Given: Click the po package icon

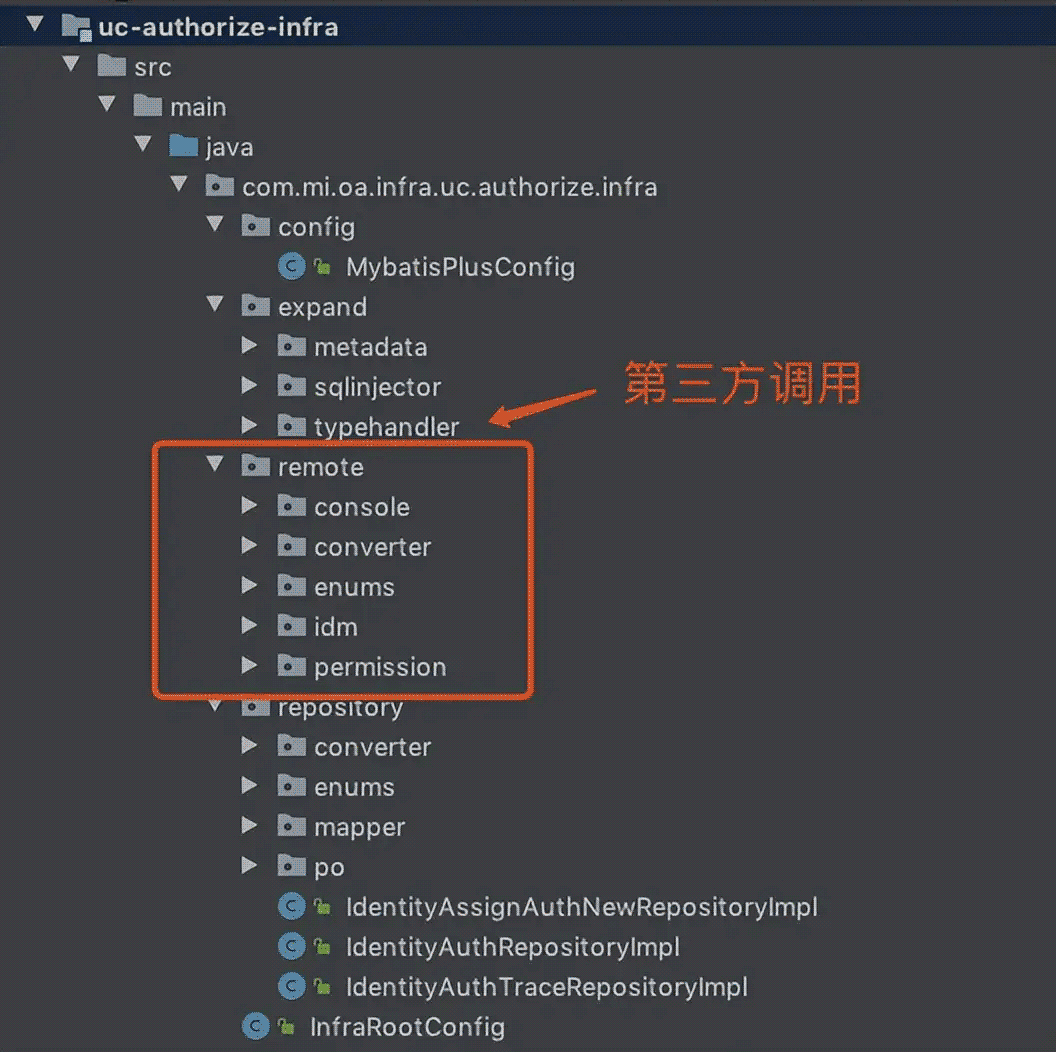Looking at the screenshot, I should coord(292,865).
